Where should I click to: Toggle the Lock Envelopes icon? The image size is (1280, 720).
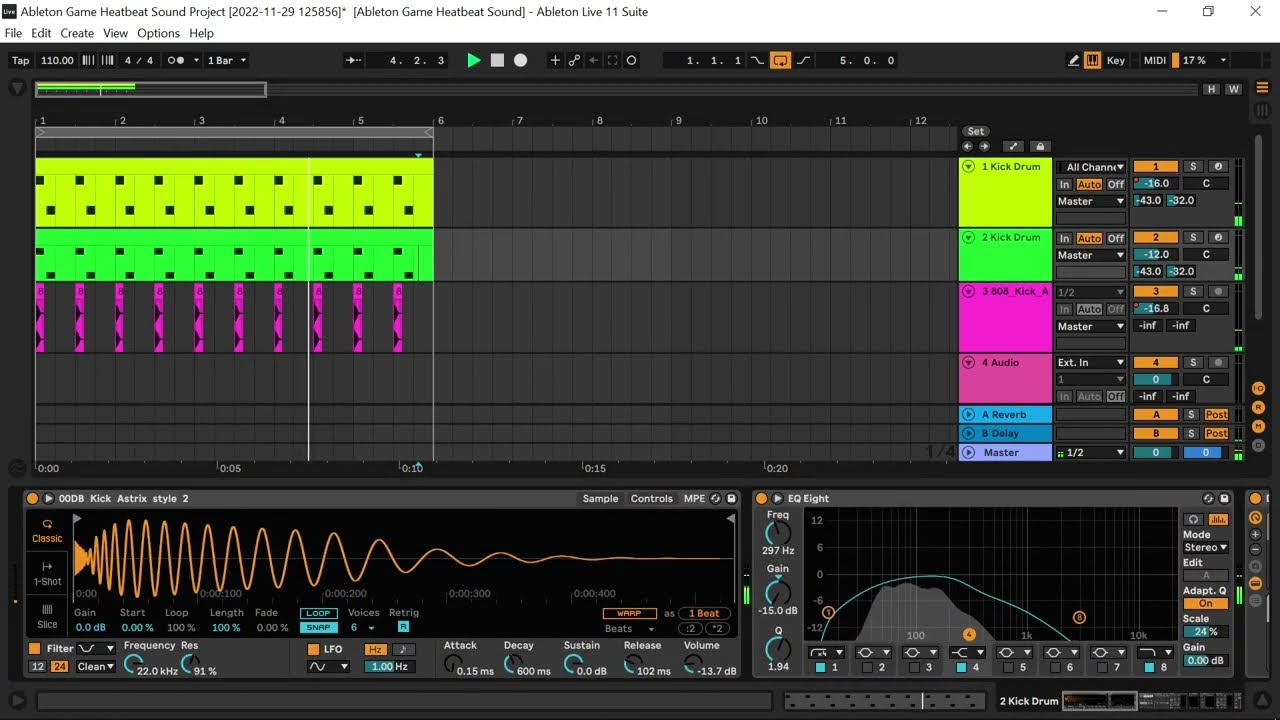pos(1040,146)
